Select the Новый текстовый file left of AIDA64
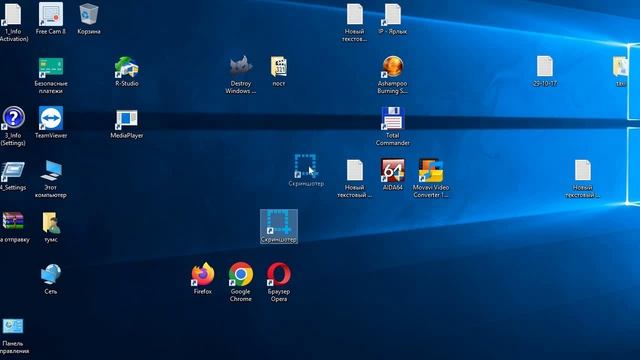This screenshot has height=360, width=640. tap(354, 179)
